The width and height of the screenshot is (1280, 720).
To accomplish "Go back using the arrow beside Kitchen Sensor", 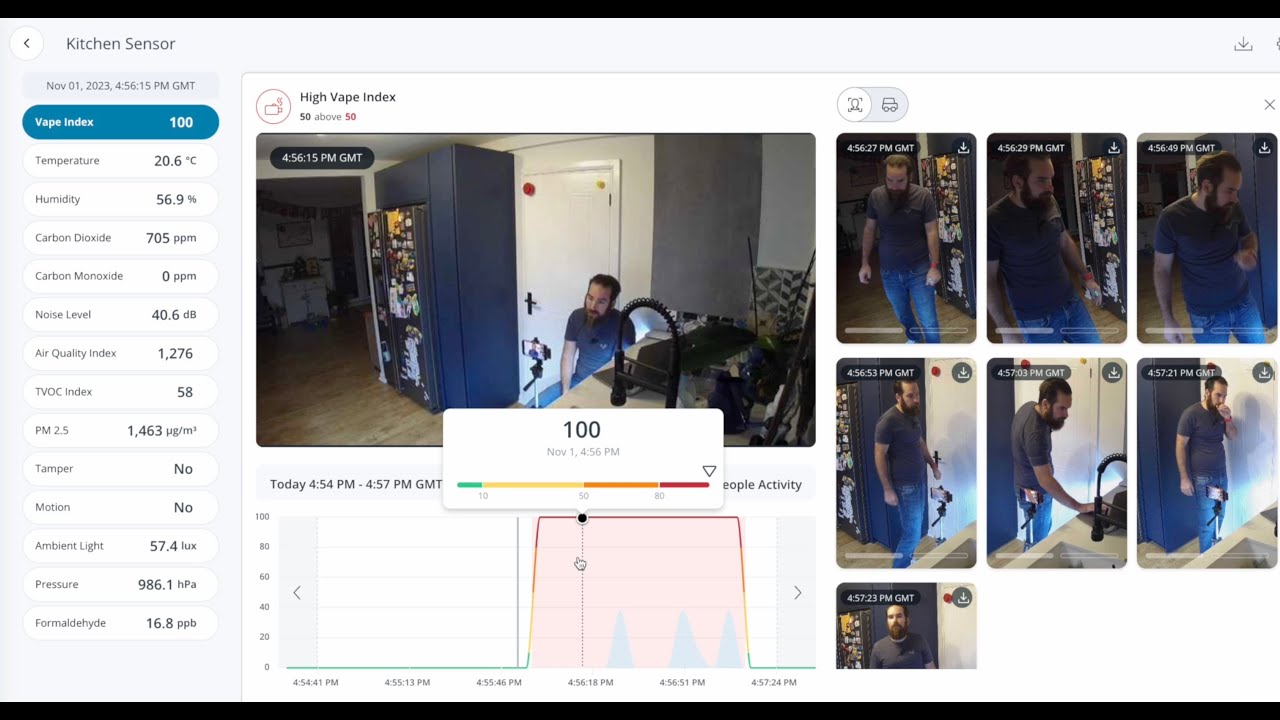I will coord(26,43).
